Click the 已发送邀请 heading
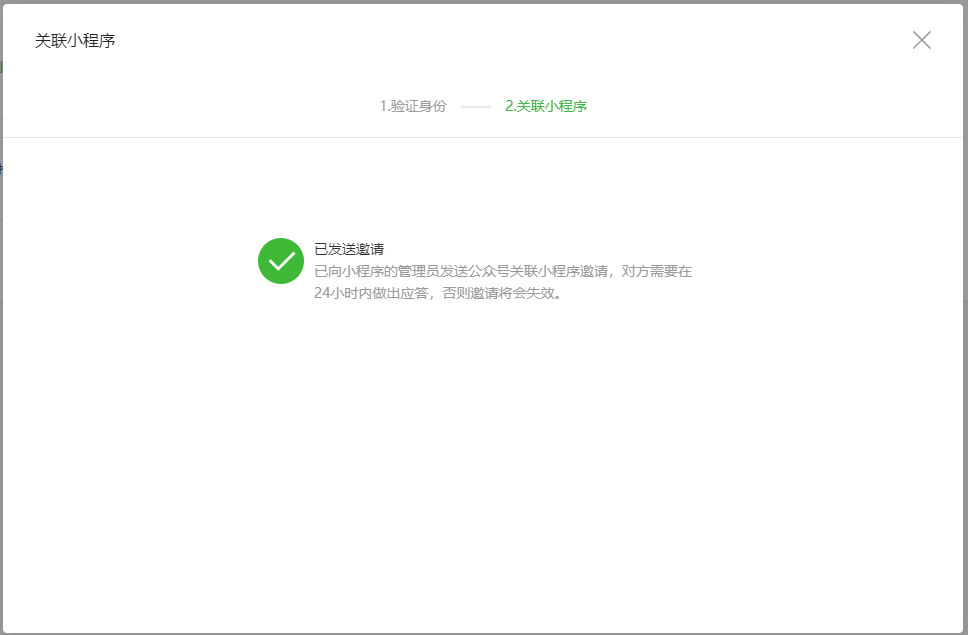The height and width of the screenshot is (635, 968). point(349,249)
